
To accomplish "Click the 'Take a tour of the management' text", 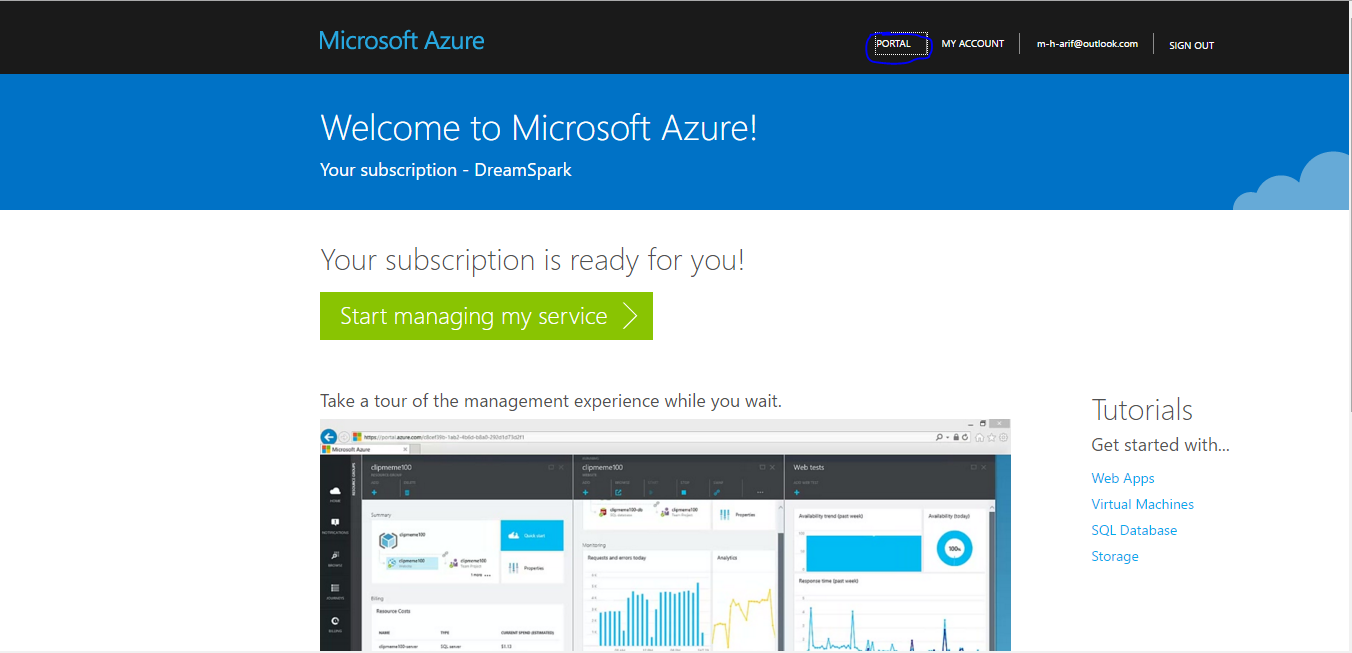I will click(551, 401).
